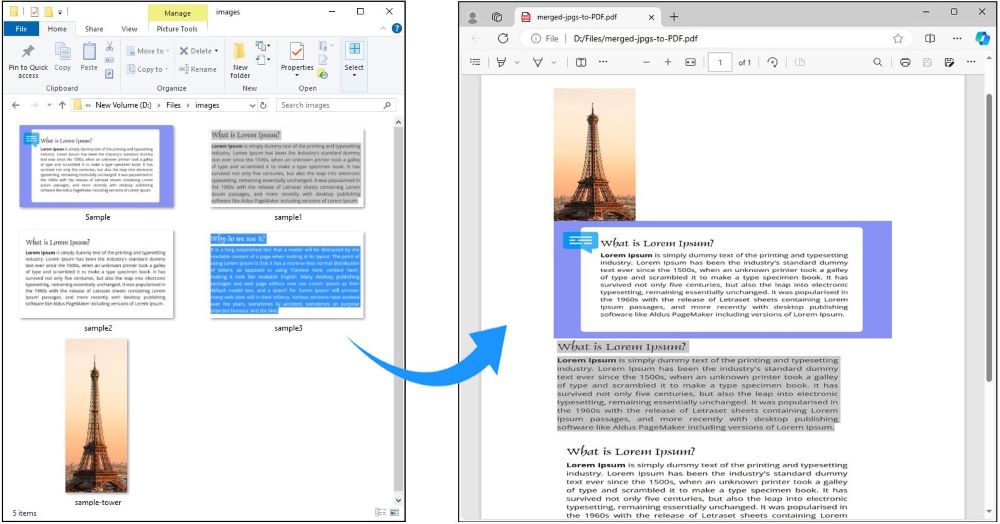The width and height of the screenshot is (1000, 524).
Task: Select the merged-jpgs-to-PDF.pdf browser tab
Action: pos(587,17)
